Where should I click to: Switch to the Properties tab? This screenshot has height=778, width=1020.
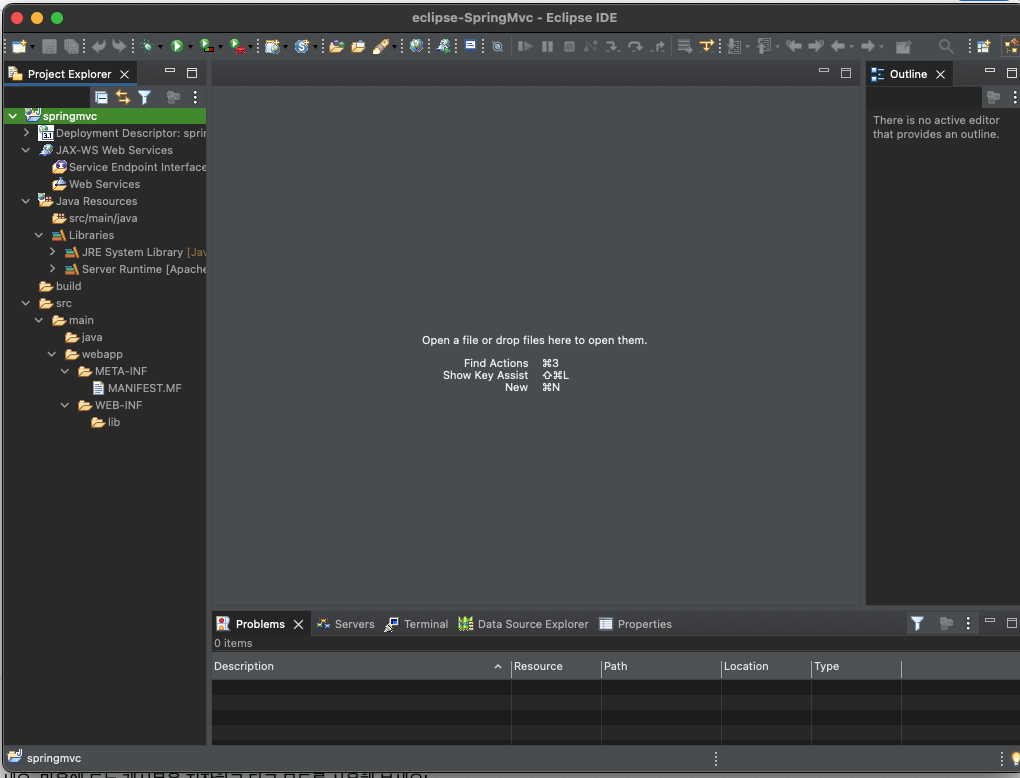pos(635,624)
